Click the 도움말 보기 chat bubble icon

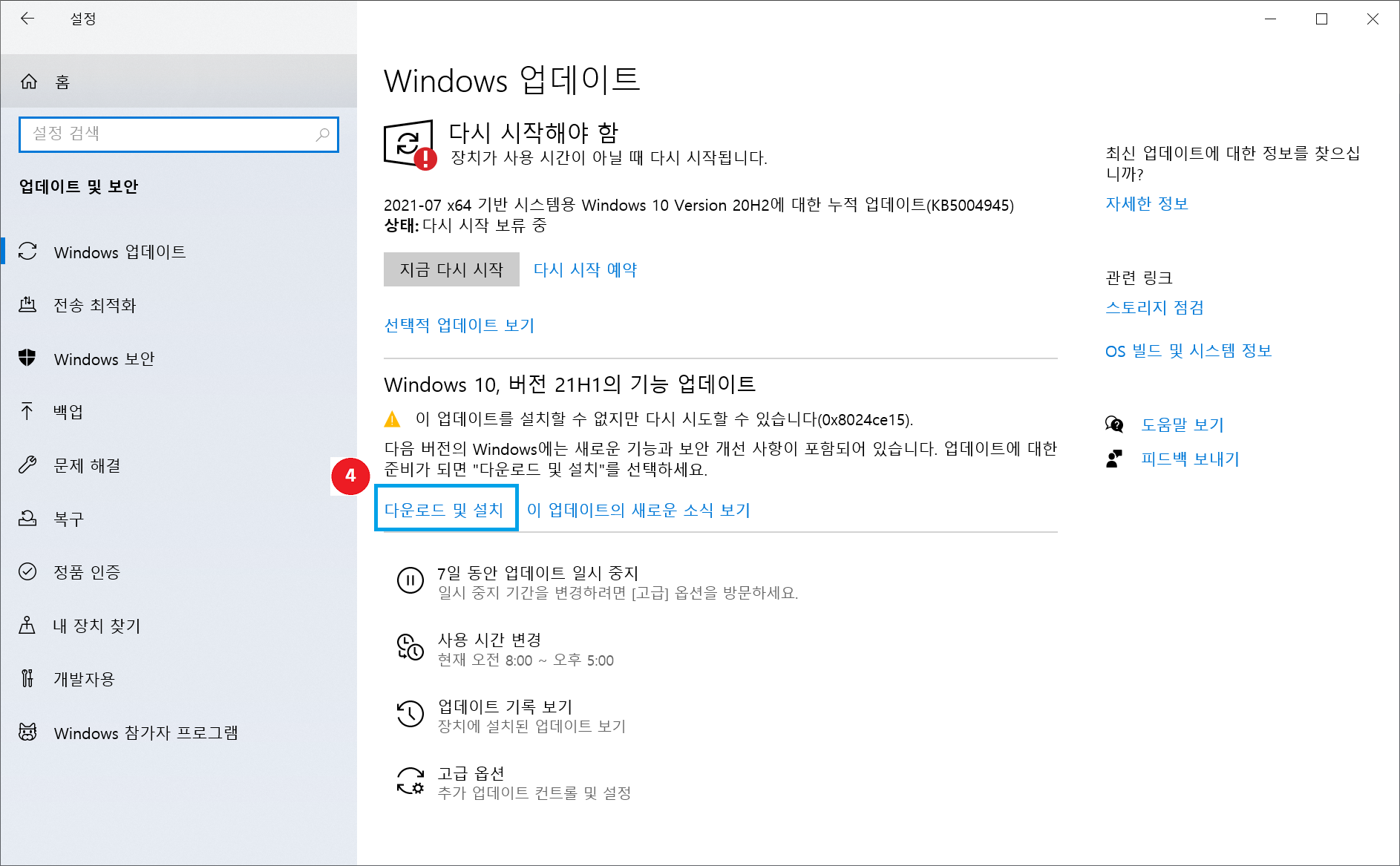pyautogui.click(x=1113, y=424)
